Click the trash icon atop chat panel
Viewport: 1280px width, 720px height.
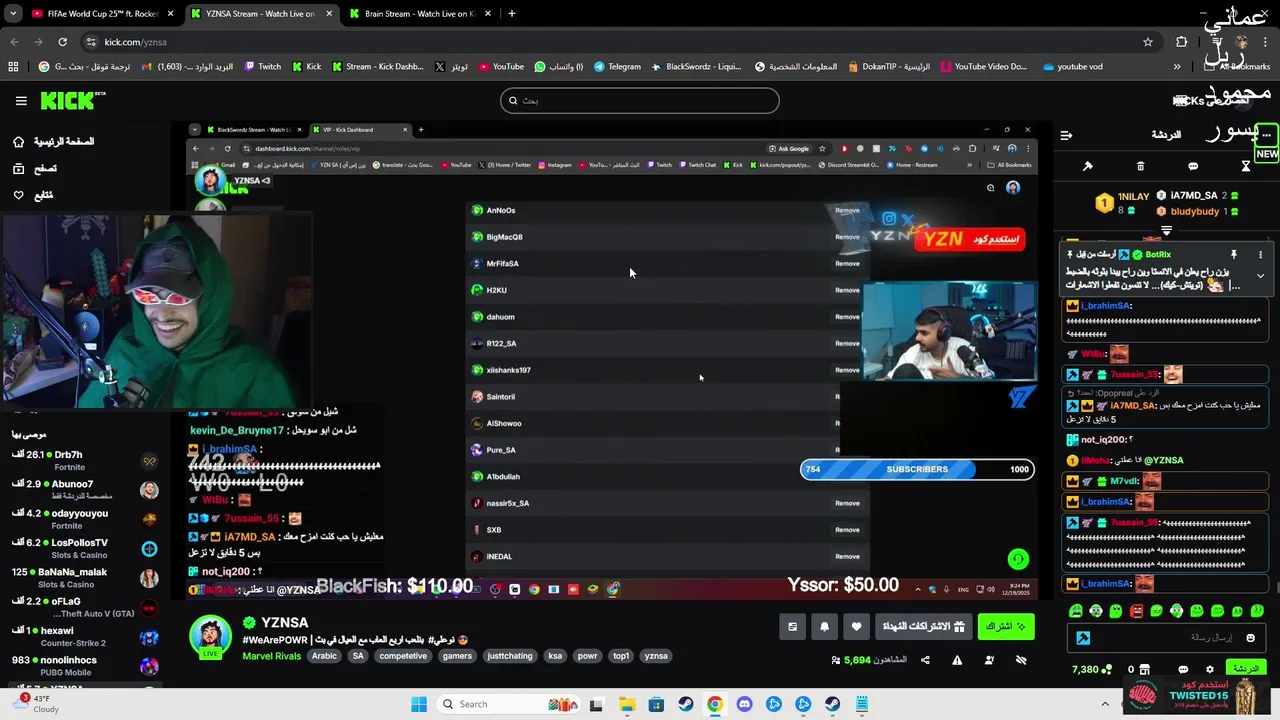point(1140,166)
